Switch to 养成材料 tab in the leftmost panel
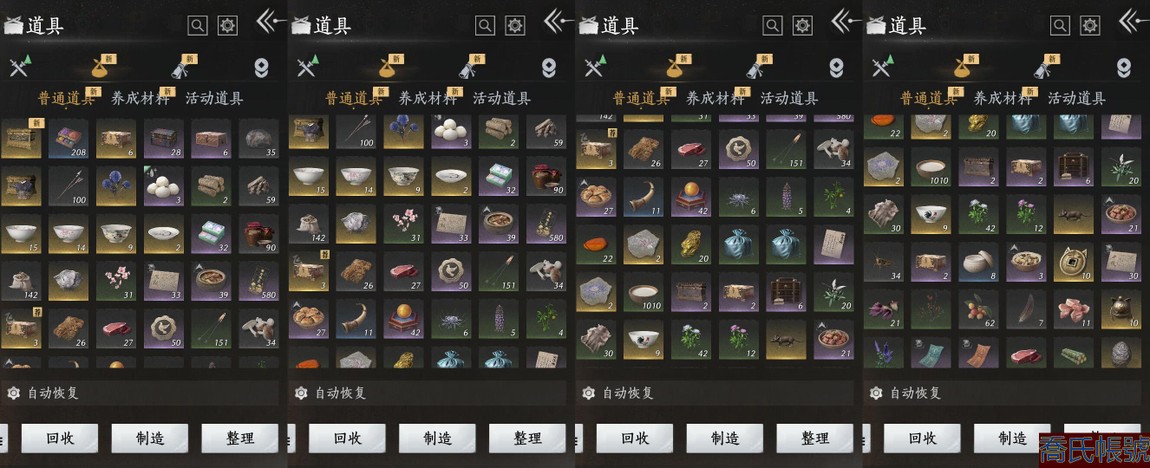 [x=140, y=99]
